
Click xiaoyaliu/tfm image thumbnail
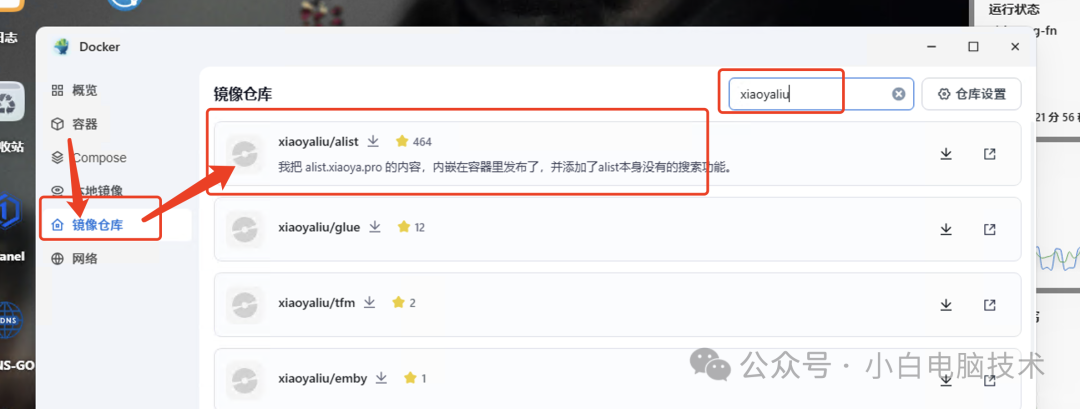point(245,304)
